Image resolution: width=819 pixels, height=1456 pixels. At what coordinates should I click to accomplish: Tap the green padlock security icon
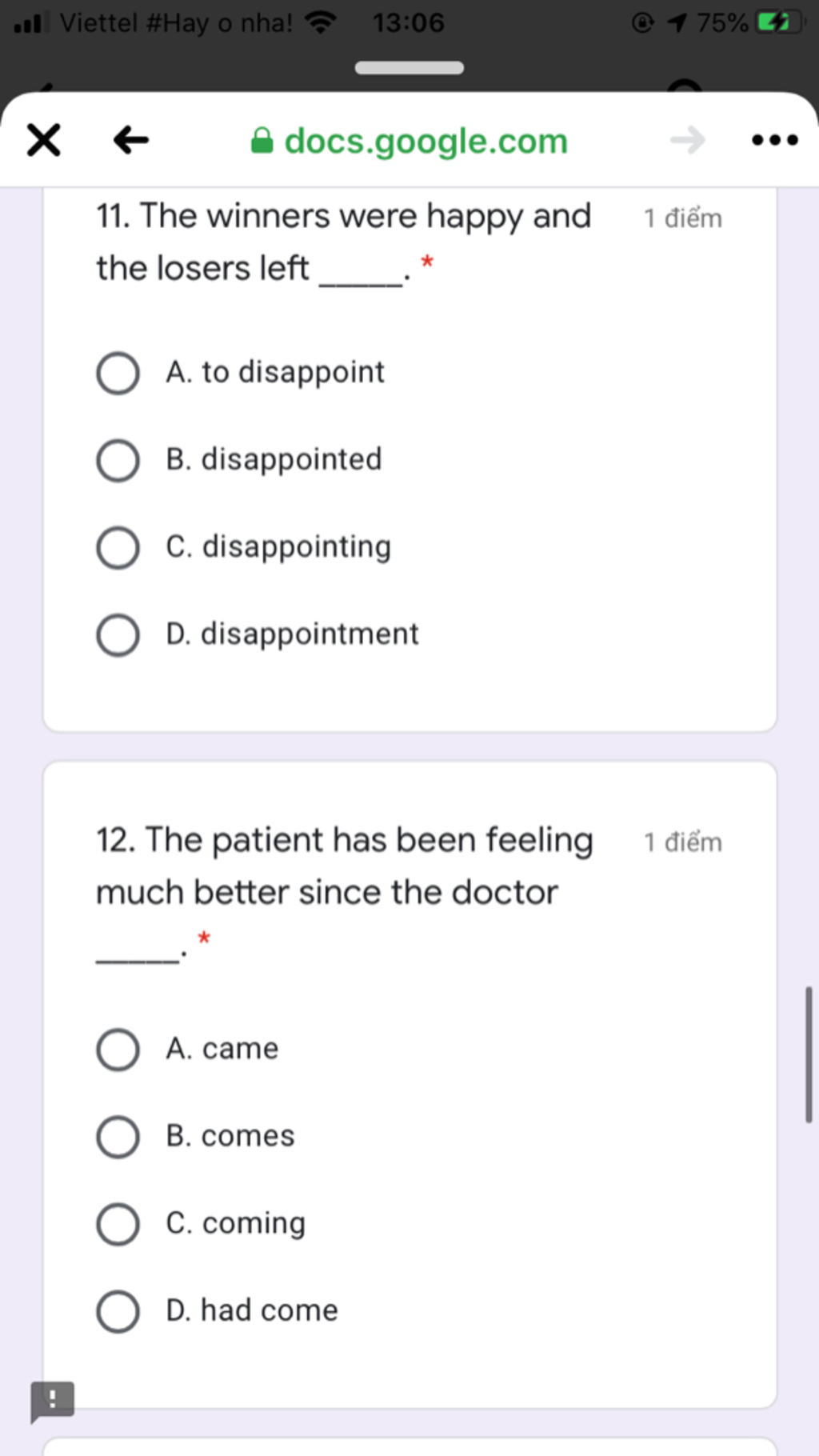click(262, 141)
